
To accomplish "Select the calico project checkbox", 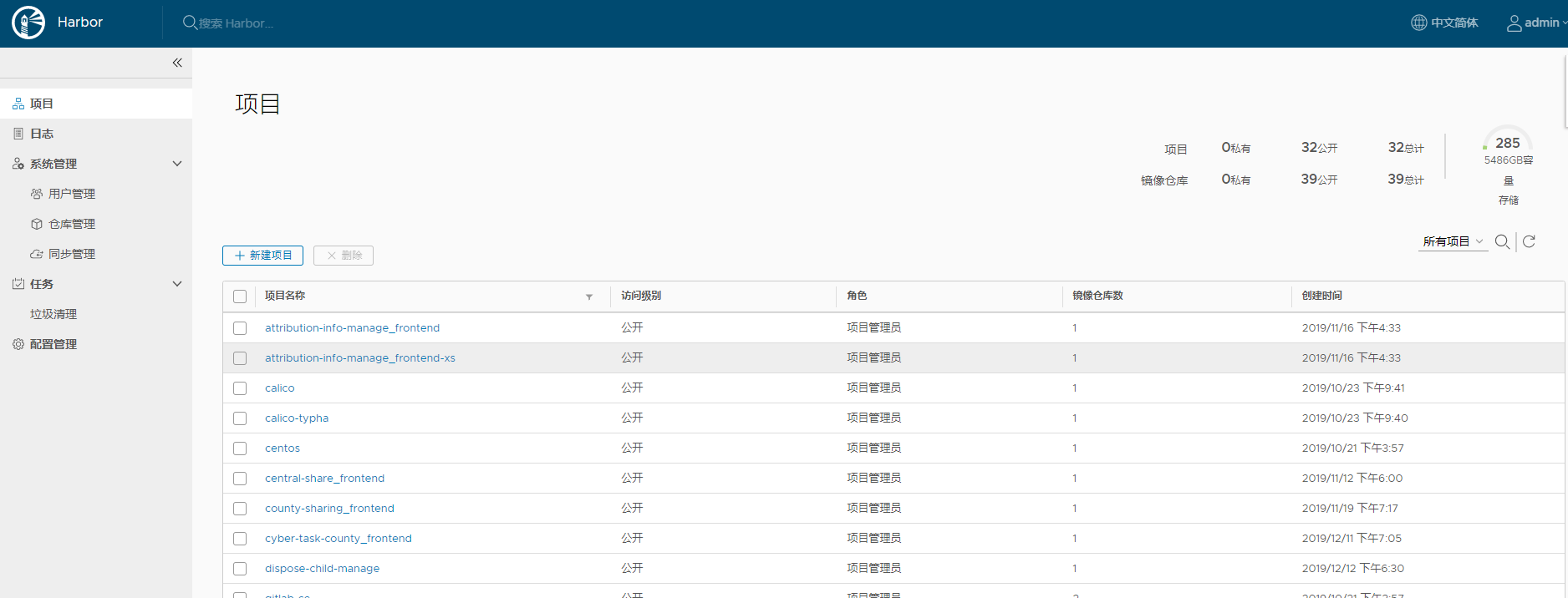I will 240,388.
